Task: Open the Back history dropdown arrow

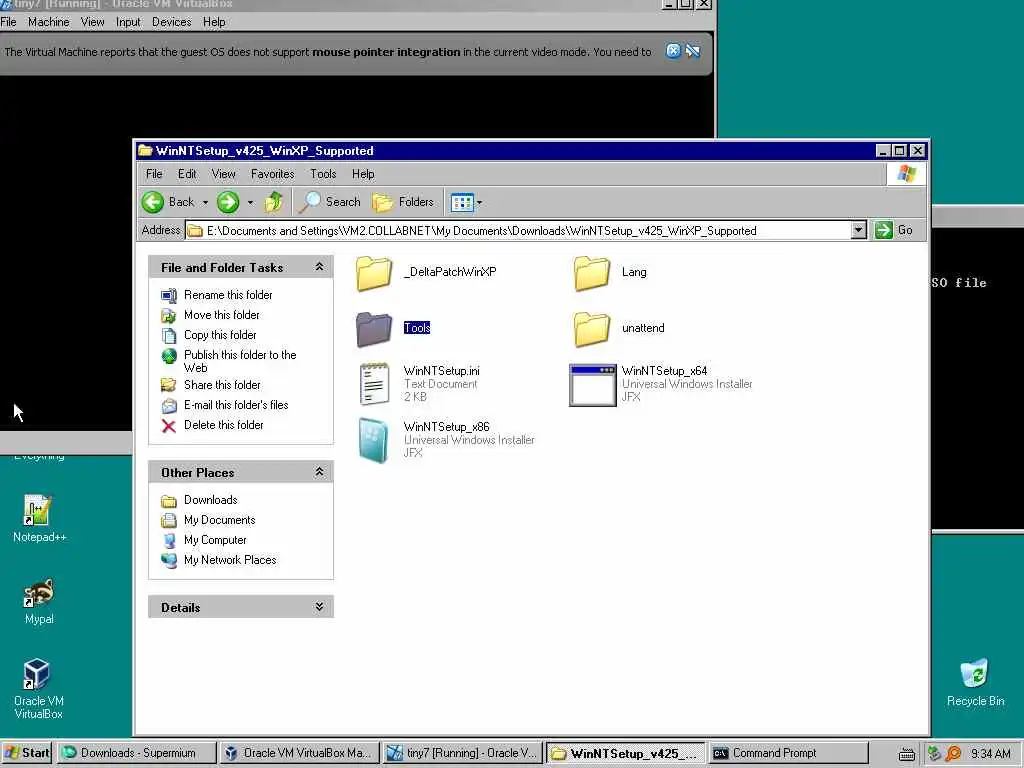Action: click(x=205, y=203)
